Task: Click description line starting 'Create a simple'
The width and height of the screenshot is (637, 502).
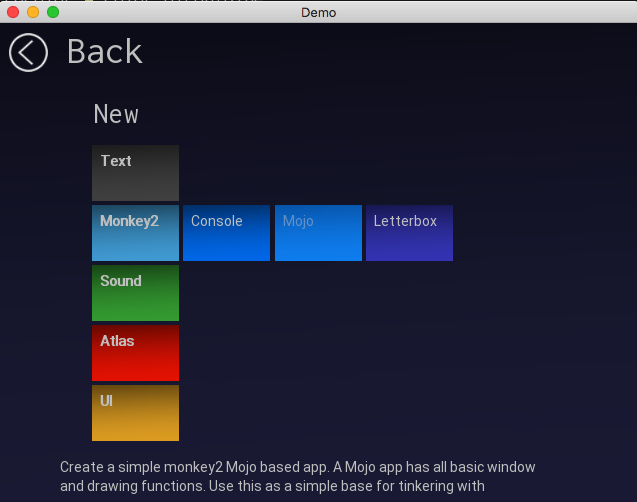Action: click(x=298, y=467)
